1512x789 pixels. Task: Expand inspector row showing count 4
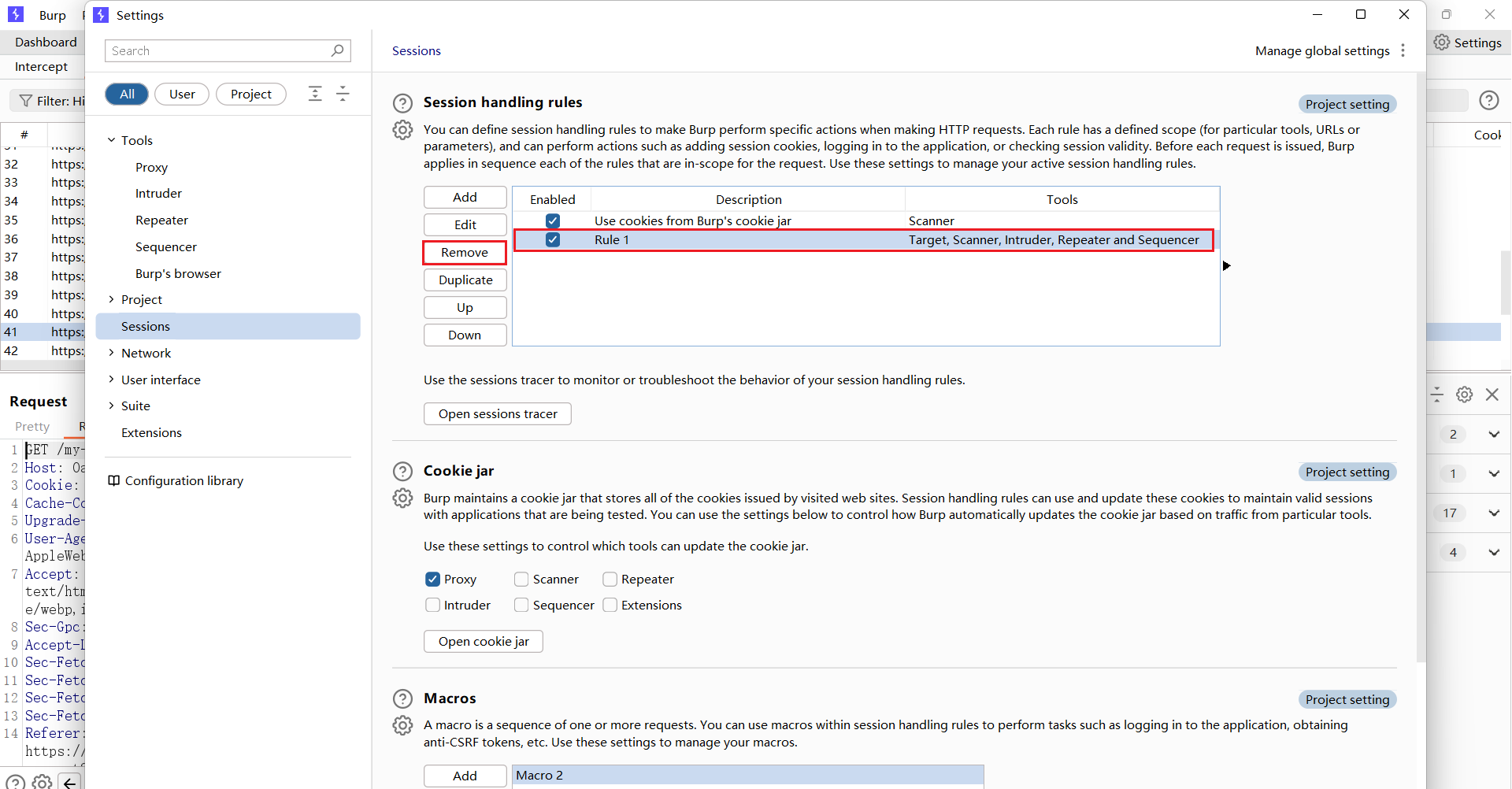(x=1493, y=553)
